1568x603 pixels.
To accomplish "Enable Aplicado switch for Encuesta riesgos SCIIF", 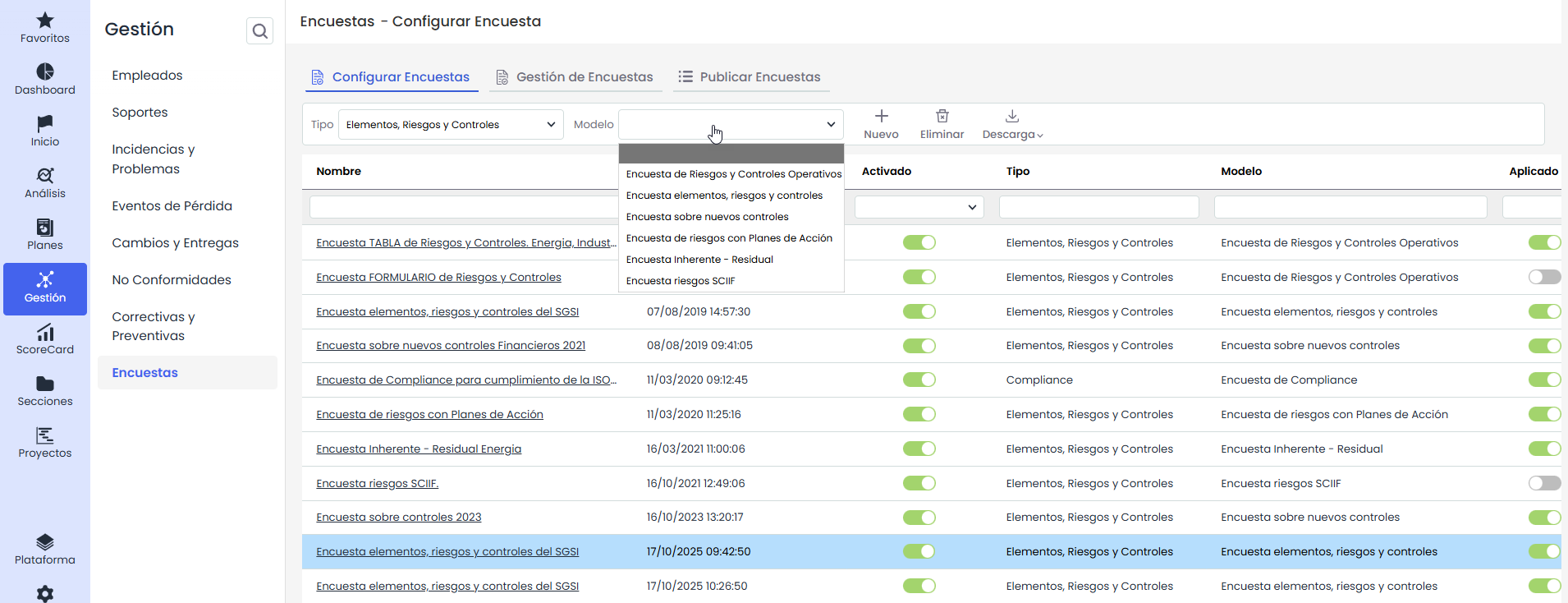I will click(1543, 483).
